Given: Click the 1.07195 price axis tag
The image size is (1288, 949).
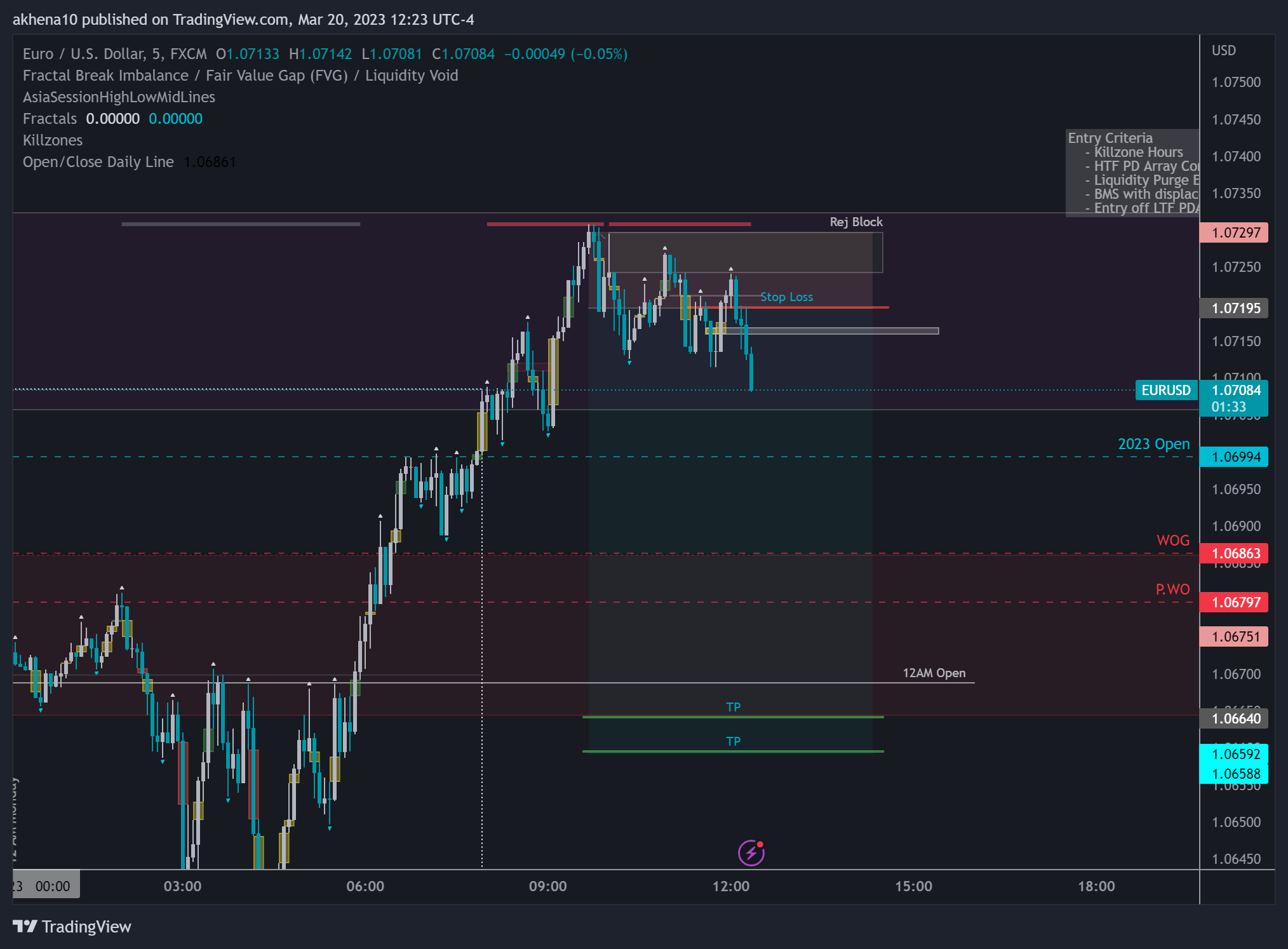Looking at the screenshot, I should (x=1234, y=308).
